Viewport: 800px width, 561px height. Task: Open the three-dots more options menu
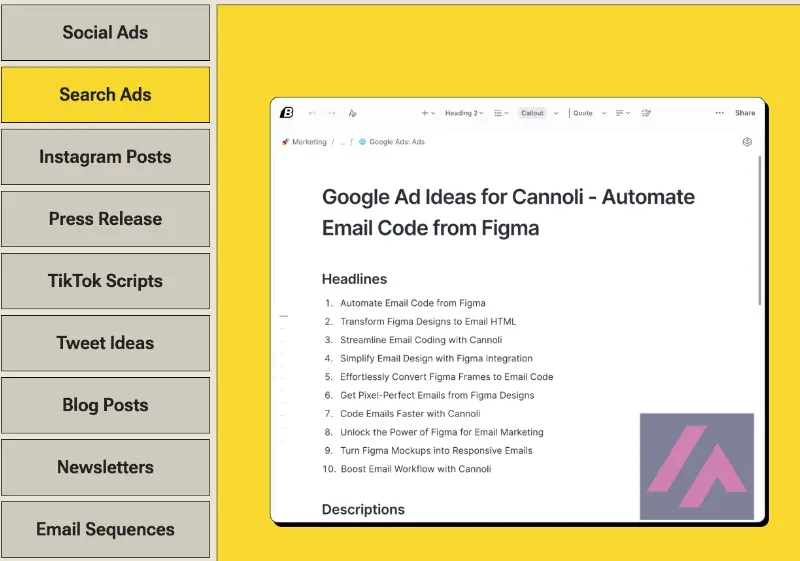[x=719, y=113]
